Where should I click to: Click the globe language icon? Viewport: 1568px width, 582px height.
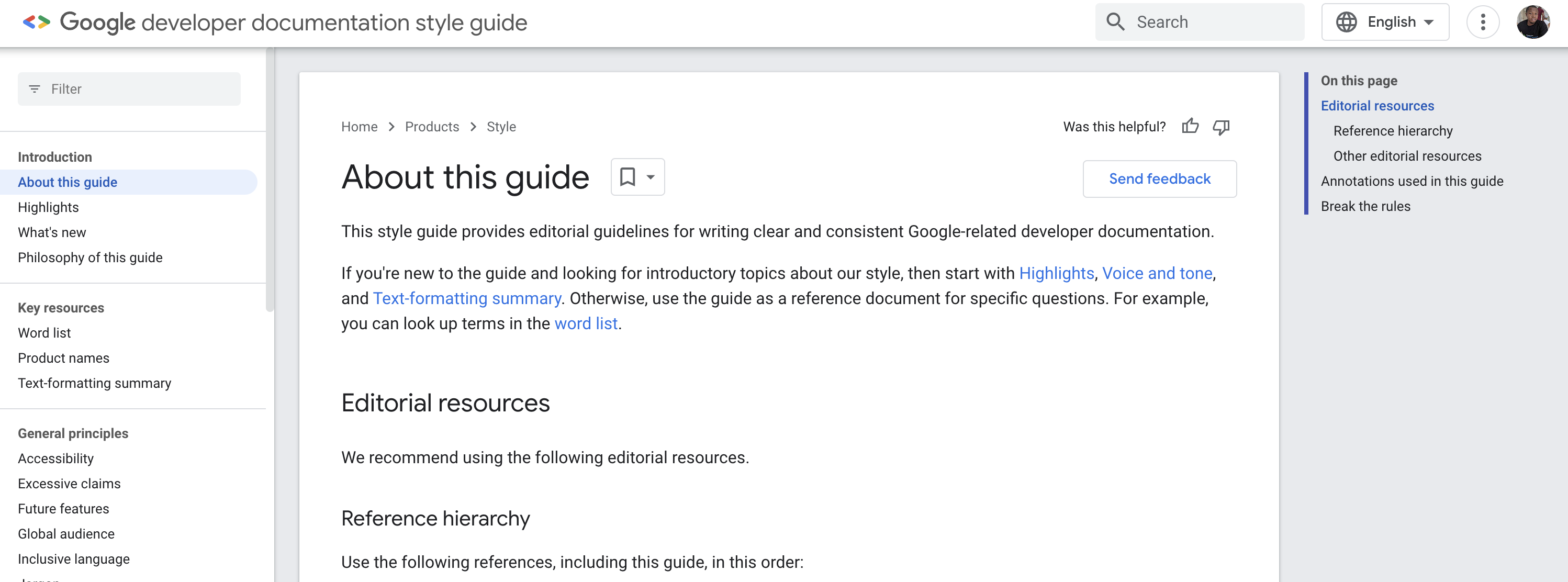pyautogui.click(x=1346, y=22)
